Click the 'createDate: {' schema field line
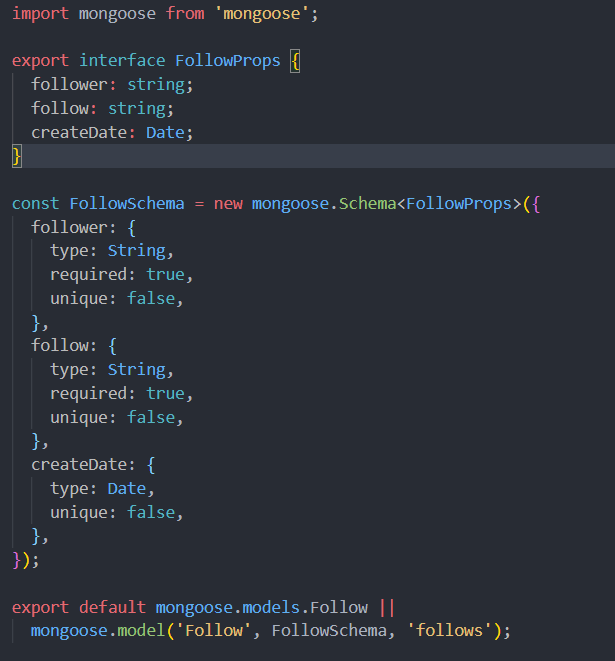Screen dimensions: 615x661 pos(93,465)
